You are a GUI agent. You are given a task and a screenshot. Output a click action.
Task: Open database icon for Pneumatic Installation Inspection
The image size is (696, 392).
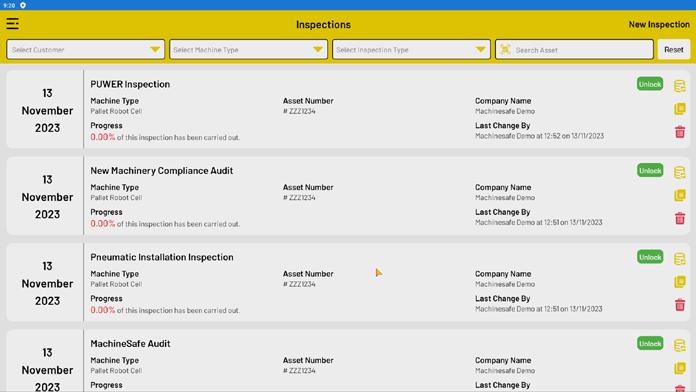(x=680, y=259)
